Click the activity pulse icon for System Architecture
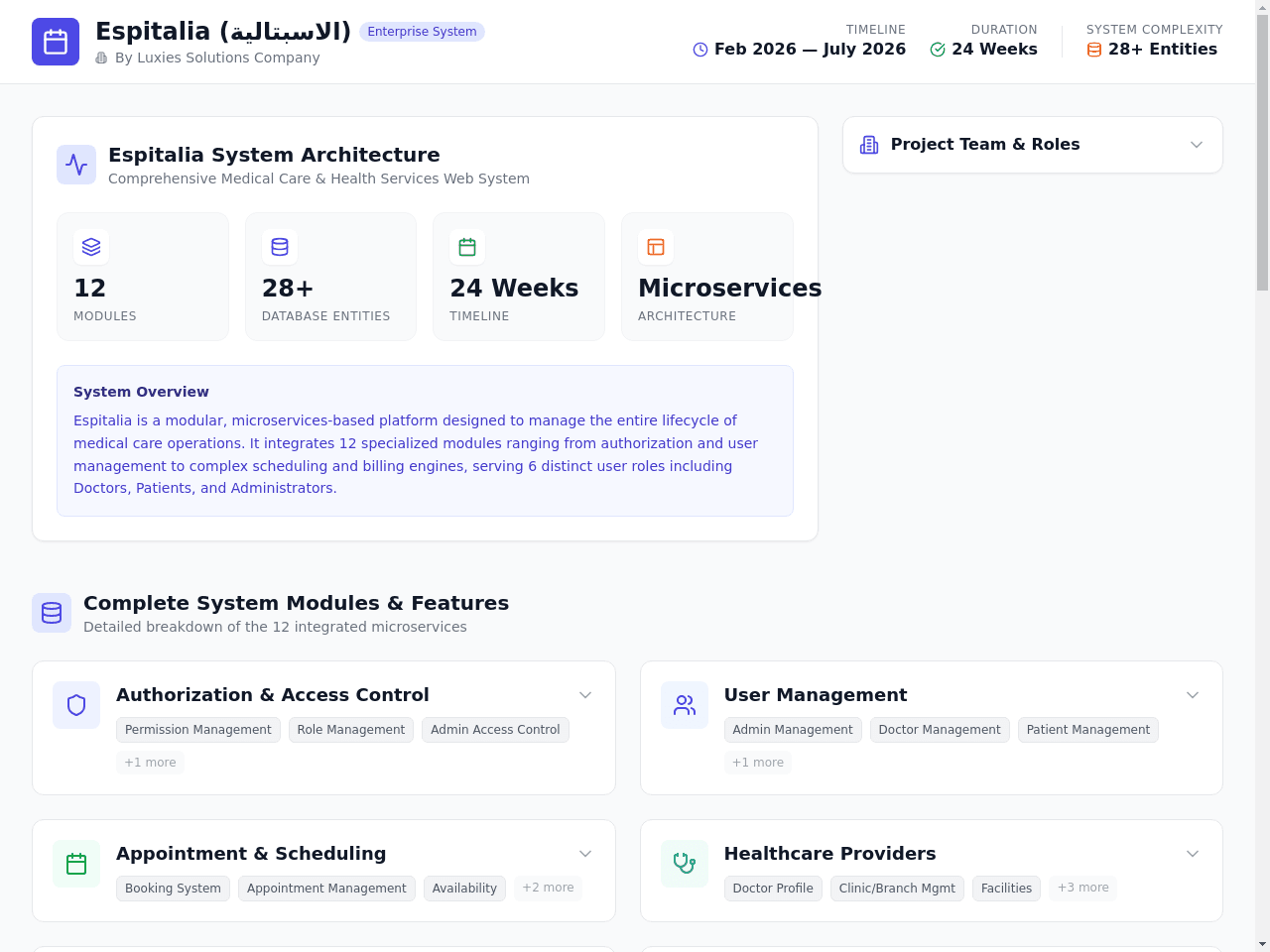This screenshot has height=952, width=1270. click(x=76, y=165)
